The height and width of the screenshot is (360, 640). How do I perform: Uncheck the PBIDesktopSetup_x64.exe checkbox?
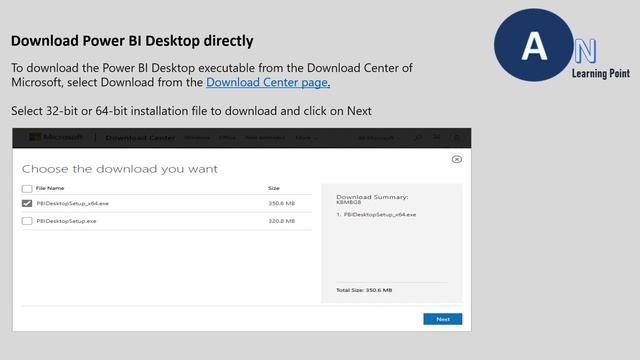[27, 203]
